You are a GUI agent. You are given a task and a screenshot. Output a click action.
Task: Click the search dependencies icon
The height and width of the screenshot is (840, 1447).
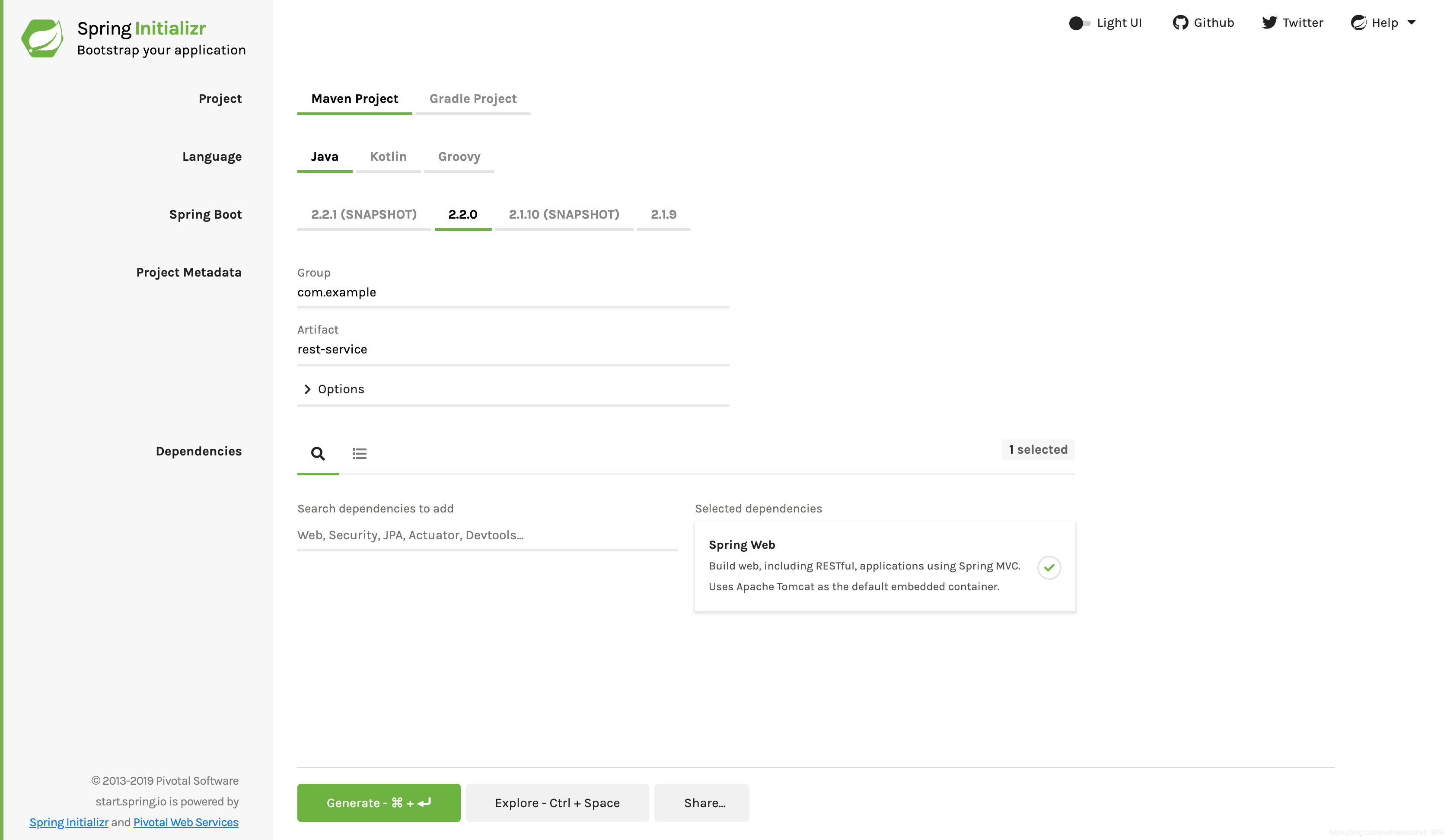[318, 453]
